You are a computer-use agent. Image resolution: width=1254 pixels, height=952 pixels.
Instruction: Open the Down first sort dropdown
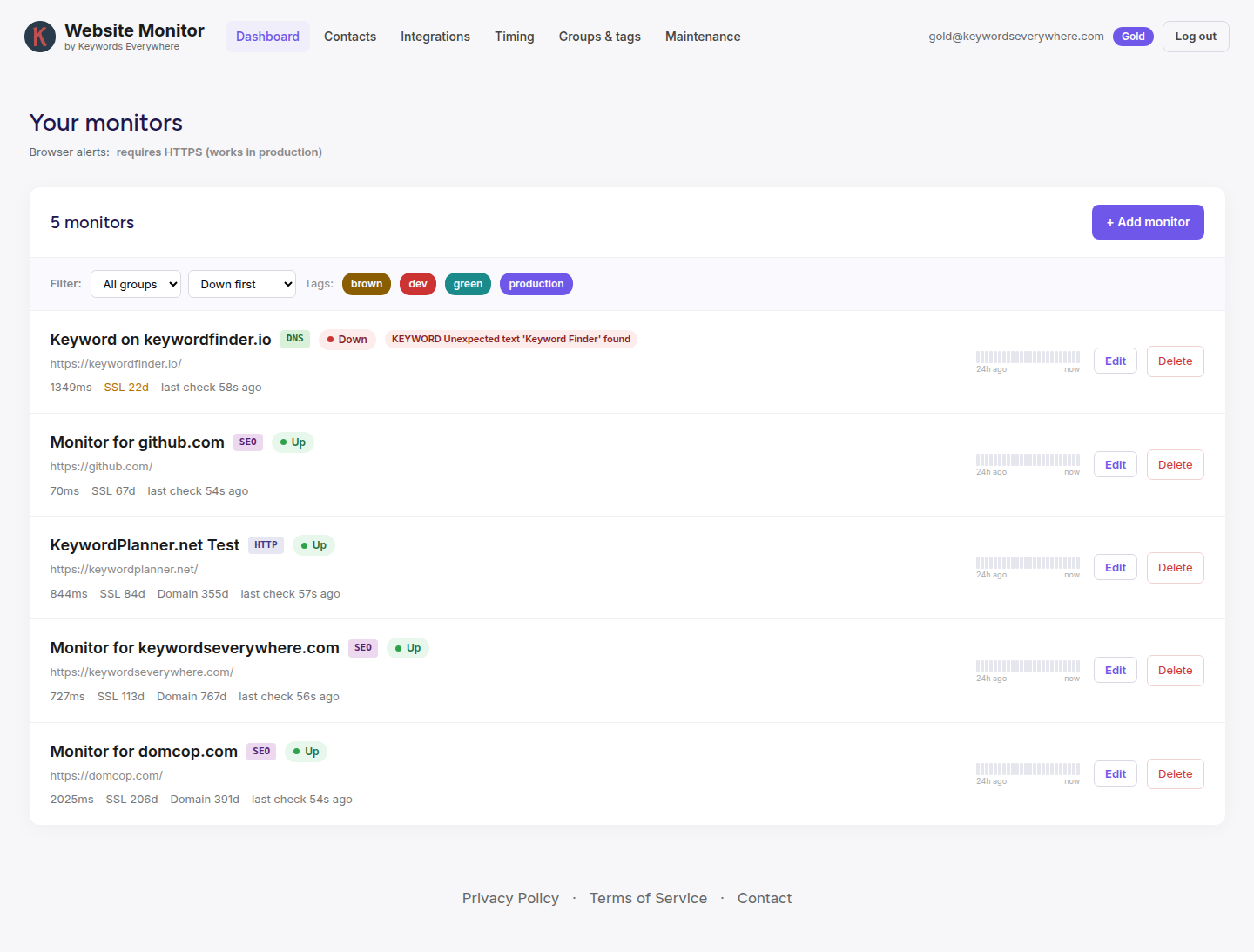click(x=242, y=284)
